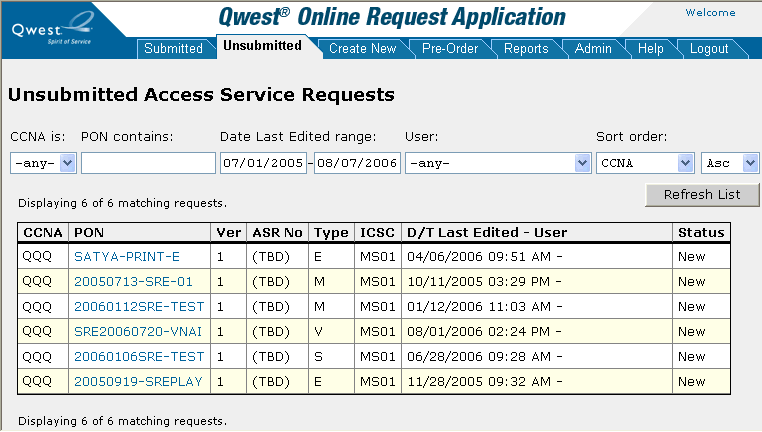762x432 pixels.
Task: Click the start date field 07/01/2005
Action: 263,163
